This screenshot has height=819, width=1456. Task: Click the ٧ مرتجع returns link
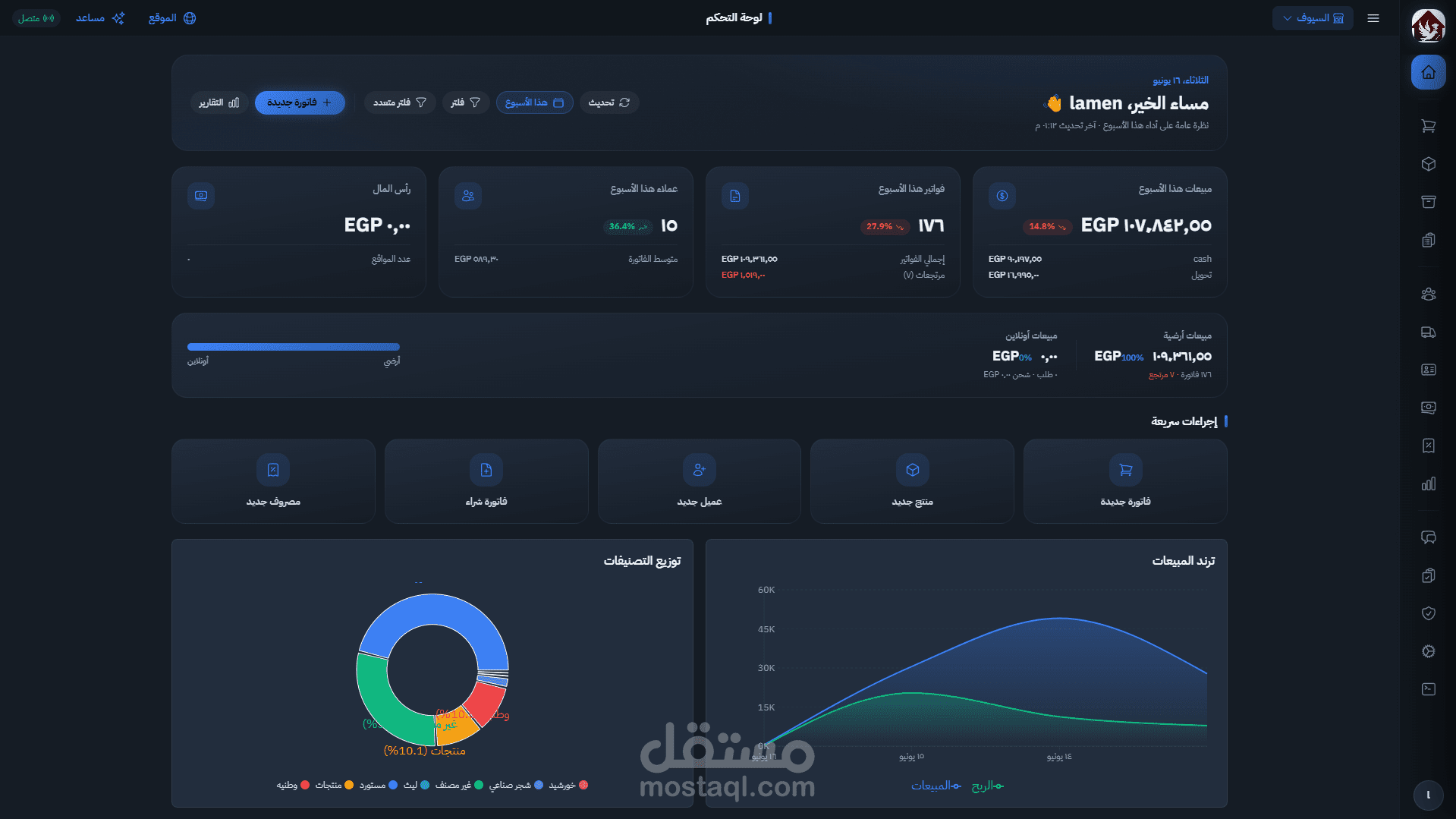(1161, 375)
